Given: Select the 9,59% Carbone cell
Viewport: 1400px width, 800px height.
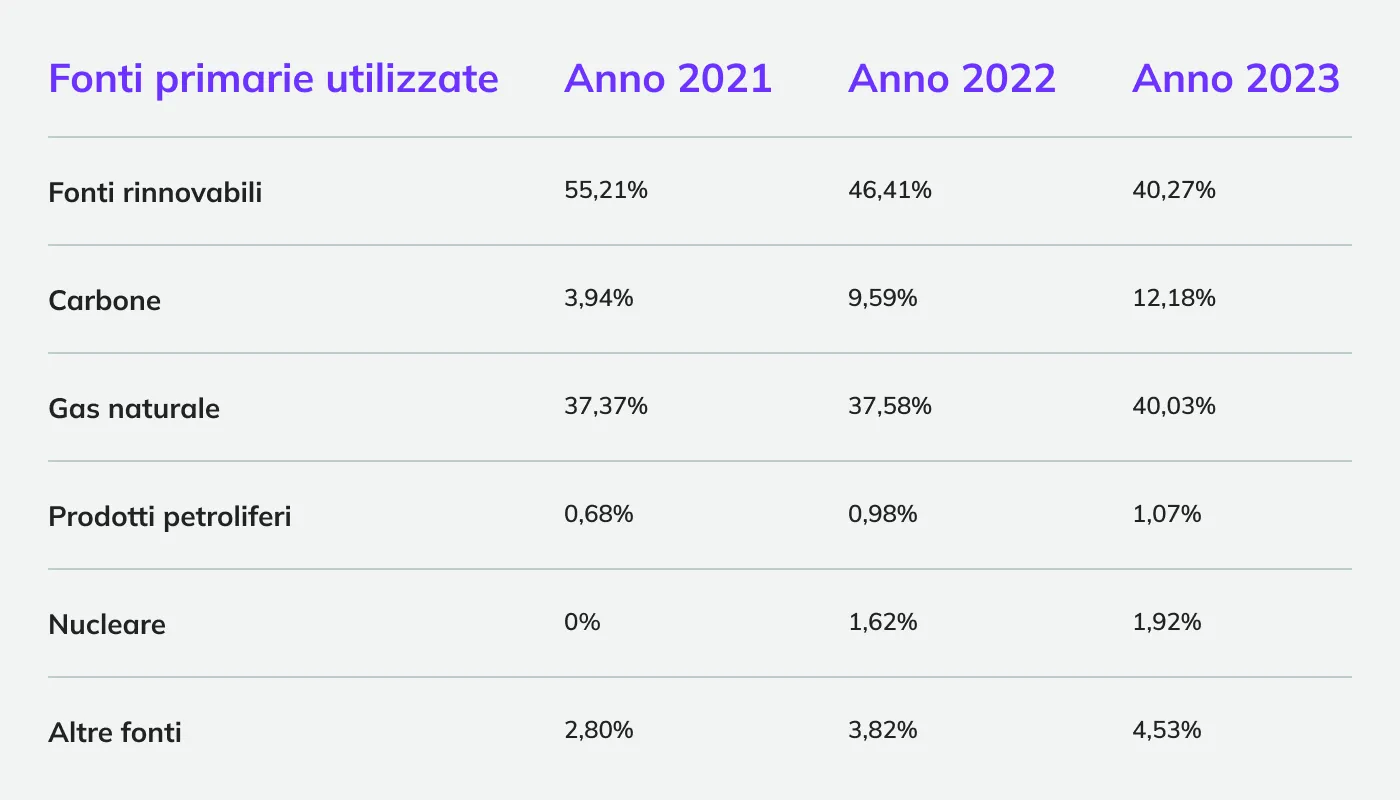Looking at the screenshot, I should [x=883, y=298].
